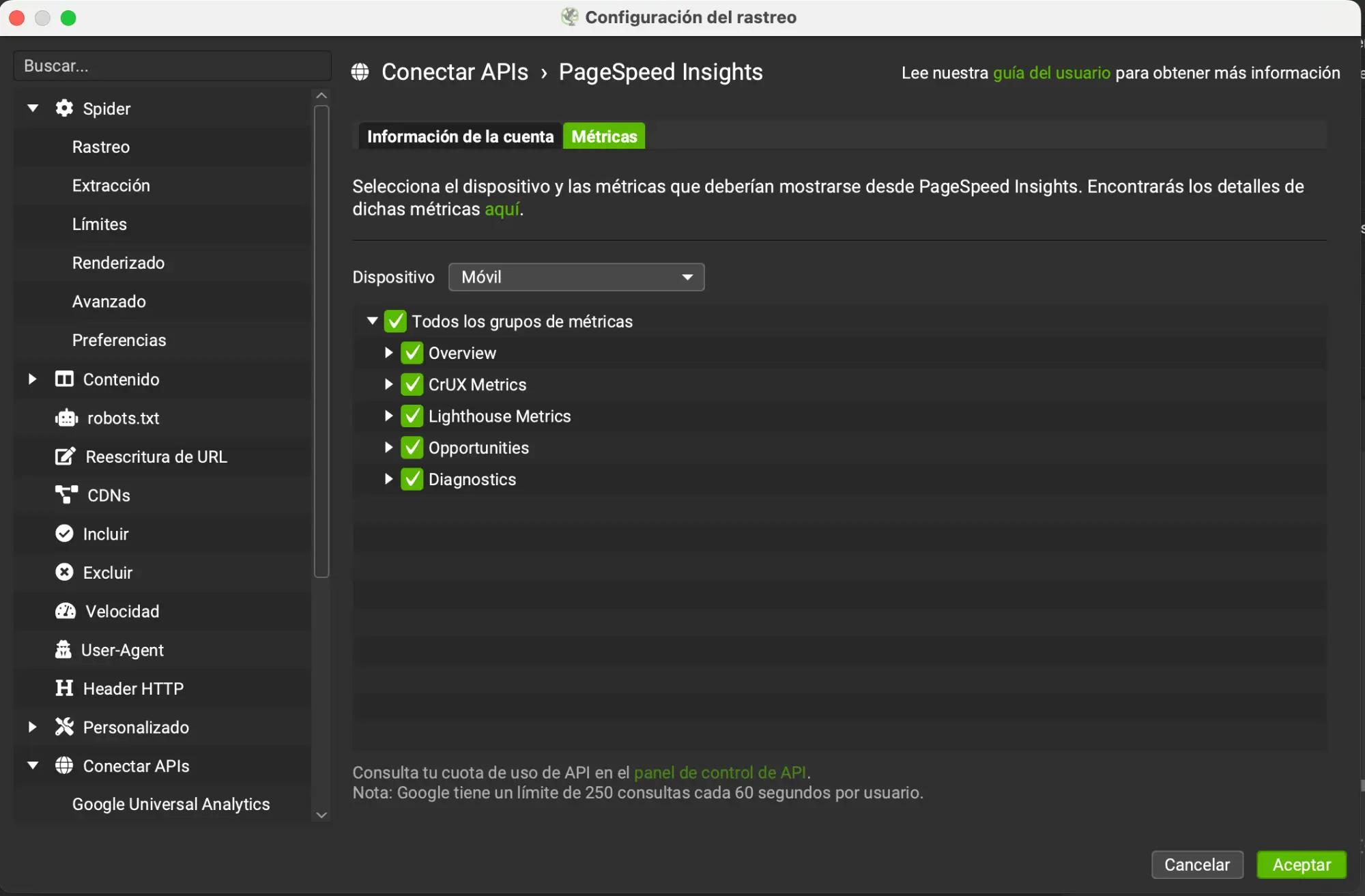This screenshot has width=1365, height=896.
Task: Click the Incluir checkmark circle icon
Action: point(64,534)
